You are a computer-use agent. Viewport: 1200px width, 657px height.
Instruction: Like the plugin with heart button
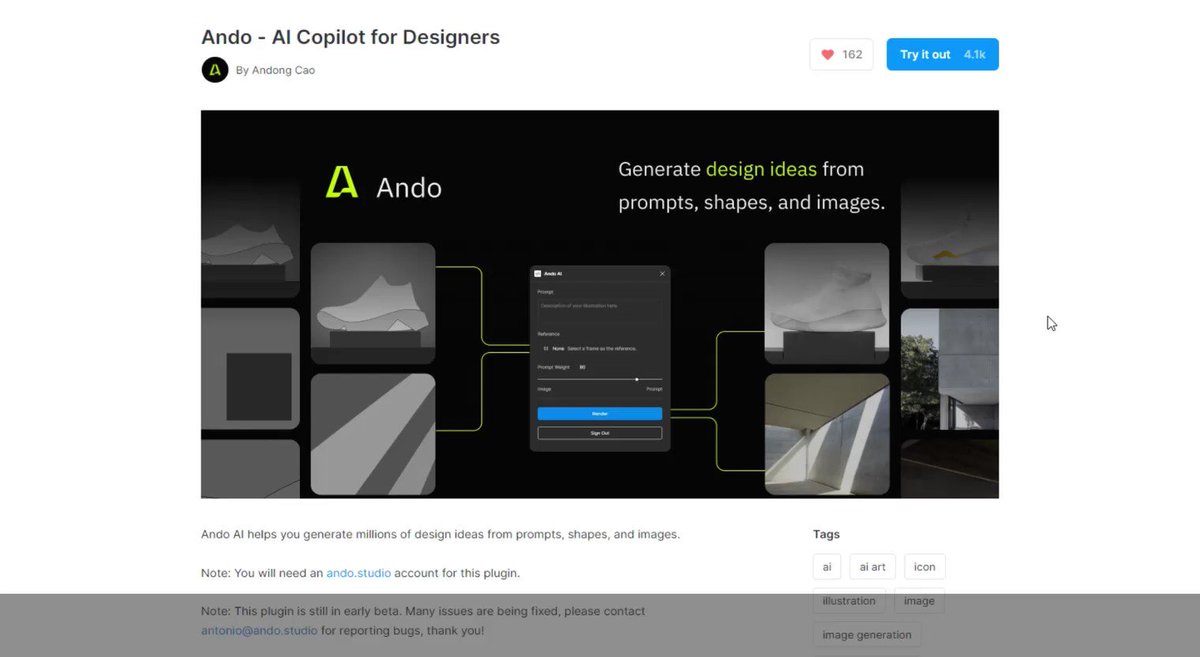pos(841,55)
